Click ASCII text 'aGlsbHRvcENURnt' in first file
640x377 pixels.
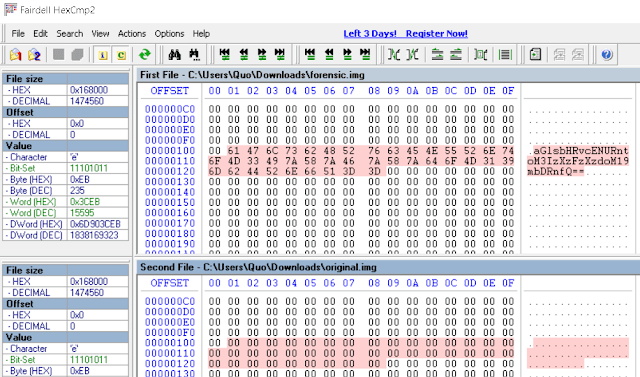click(581, 151)
